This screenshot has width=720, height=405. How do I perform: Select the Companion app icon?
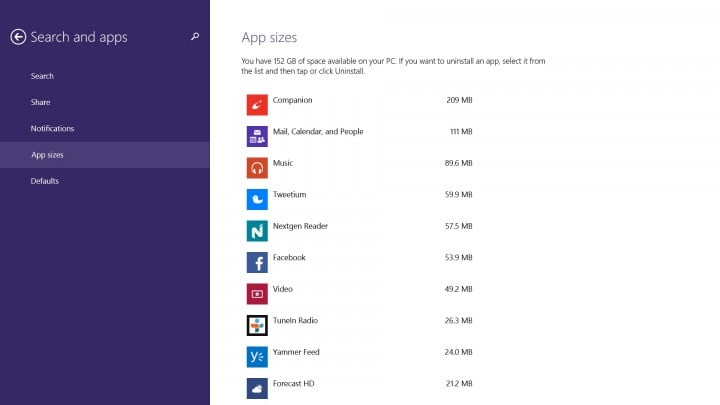pos(257,105)
